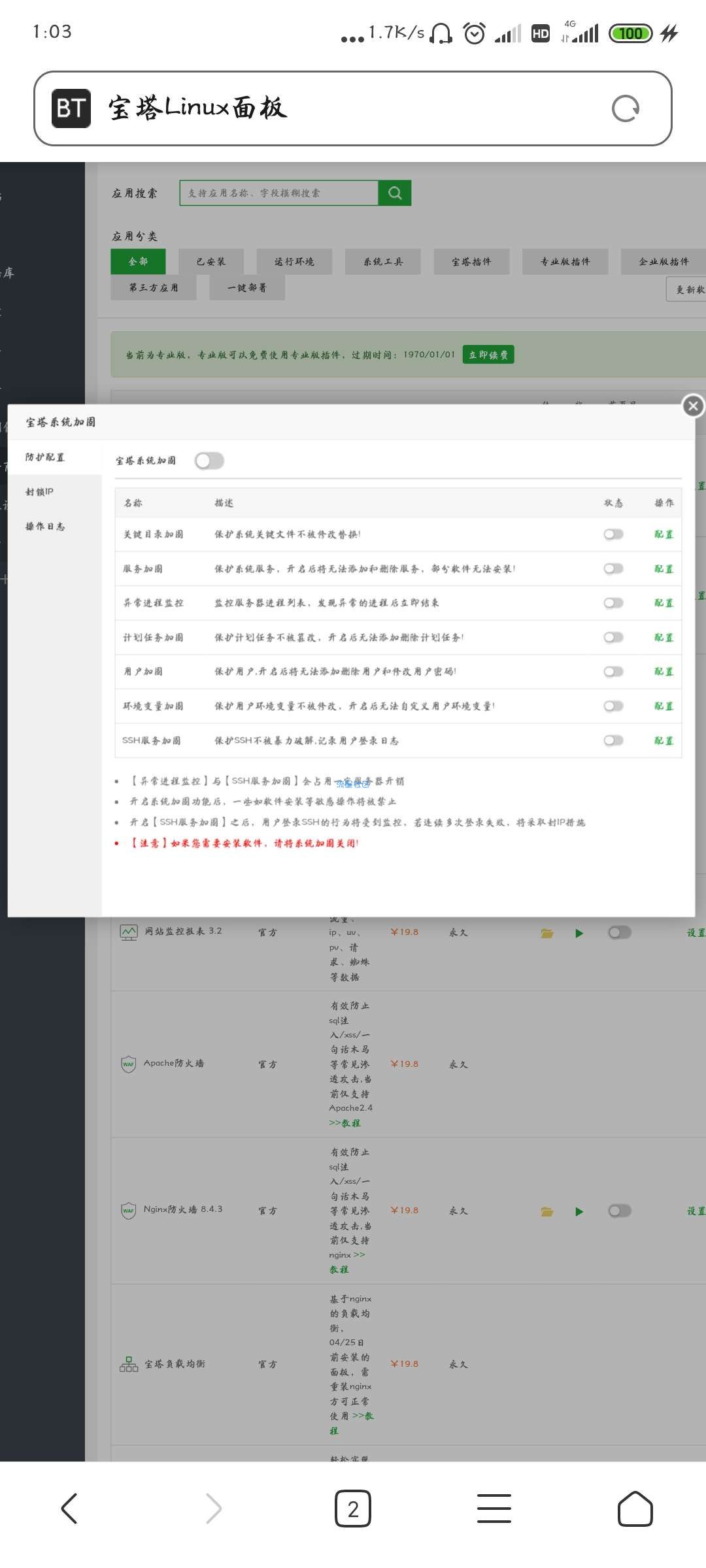Image resolution: width=706 pixels, height=1568 pixels.
Task: Go to browser home page icon
Action: click(x=635, y=1509)
